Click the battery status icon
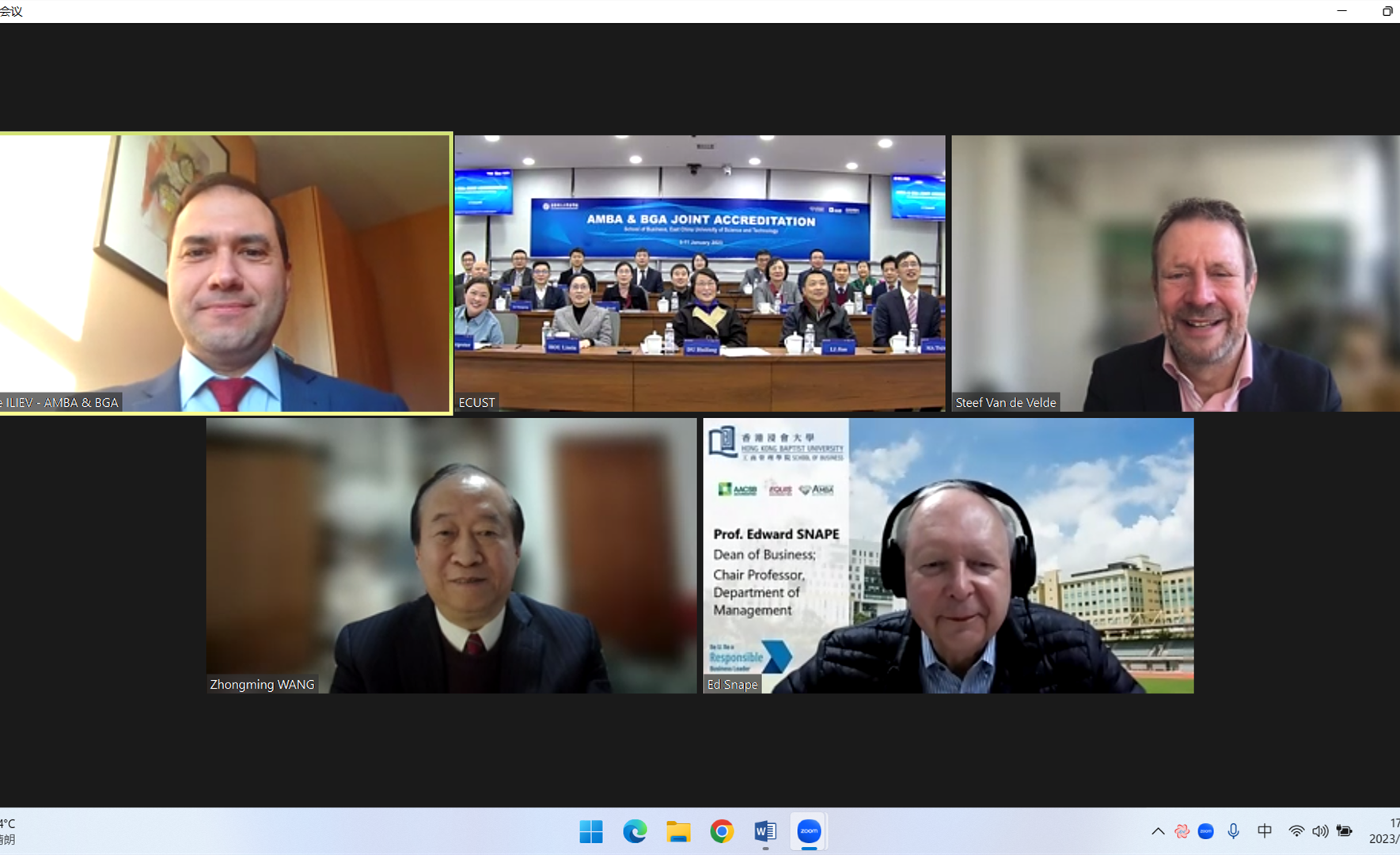Screen dimensions: 1400x855 click(x=1344, y=831)
